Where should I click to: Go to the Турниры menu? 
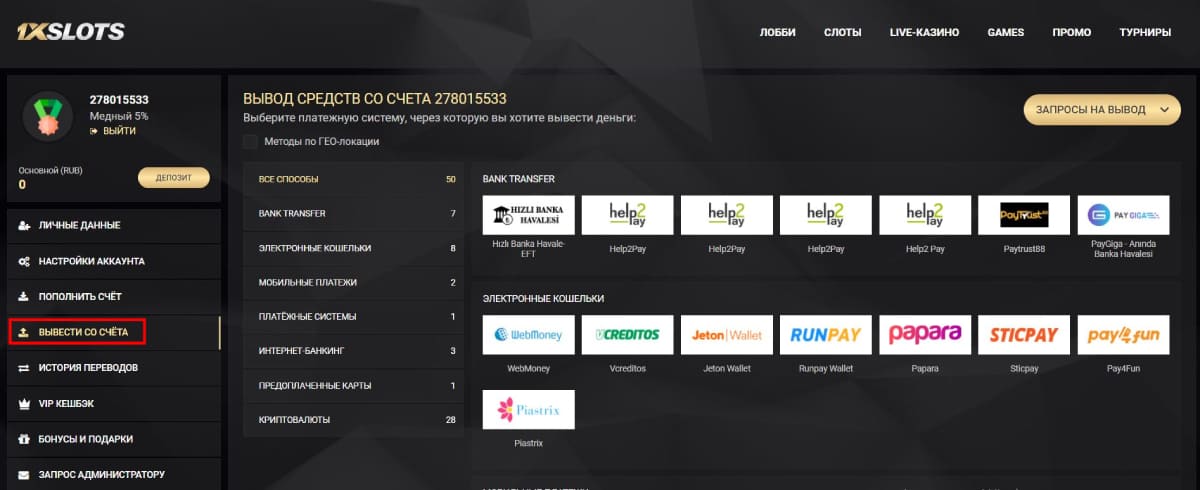[x=1145, y=32]
